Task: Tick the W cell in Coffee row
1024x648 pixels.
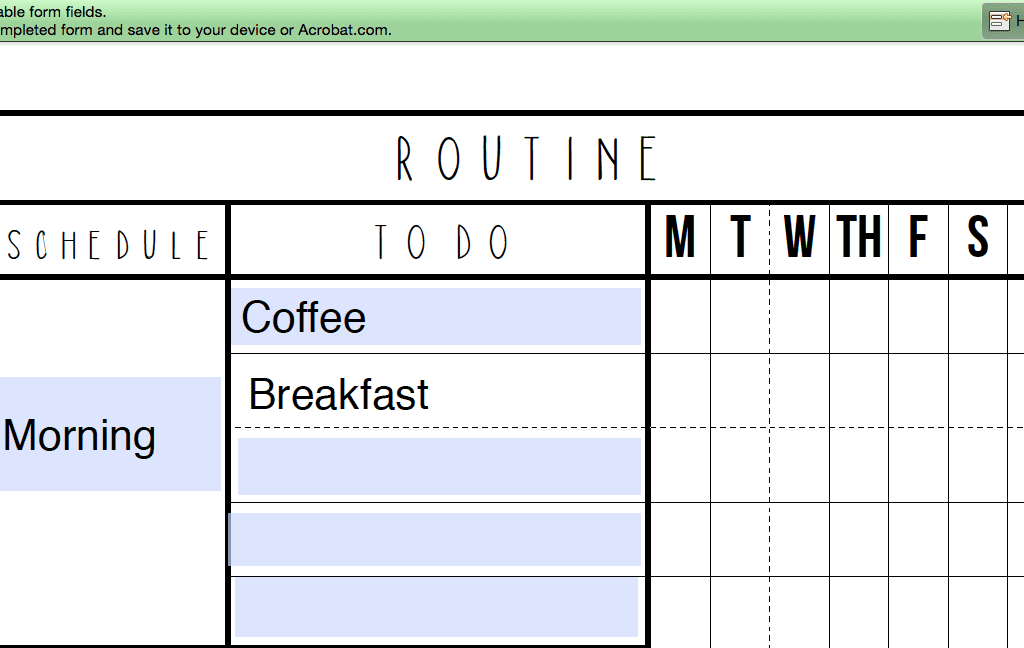Action: point(799,317)
